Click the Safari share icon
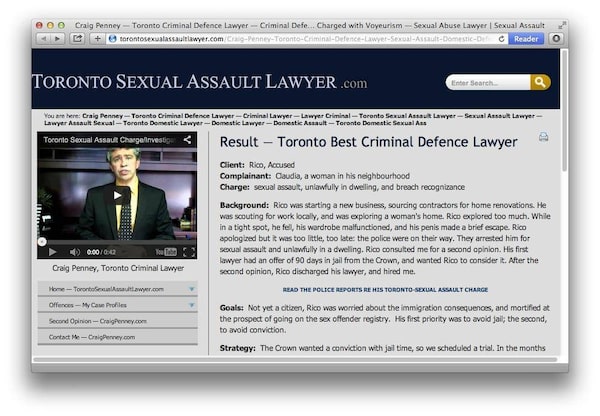The image size is (600, 416). point(77,38)
